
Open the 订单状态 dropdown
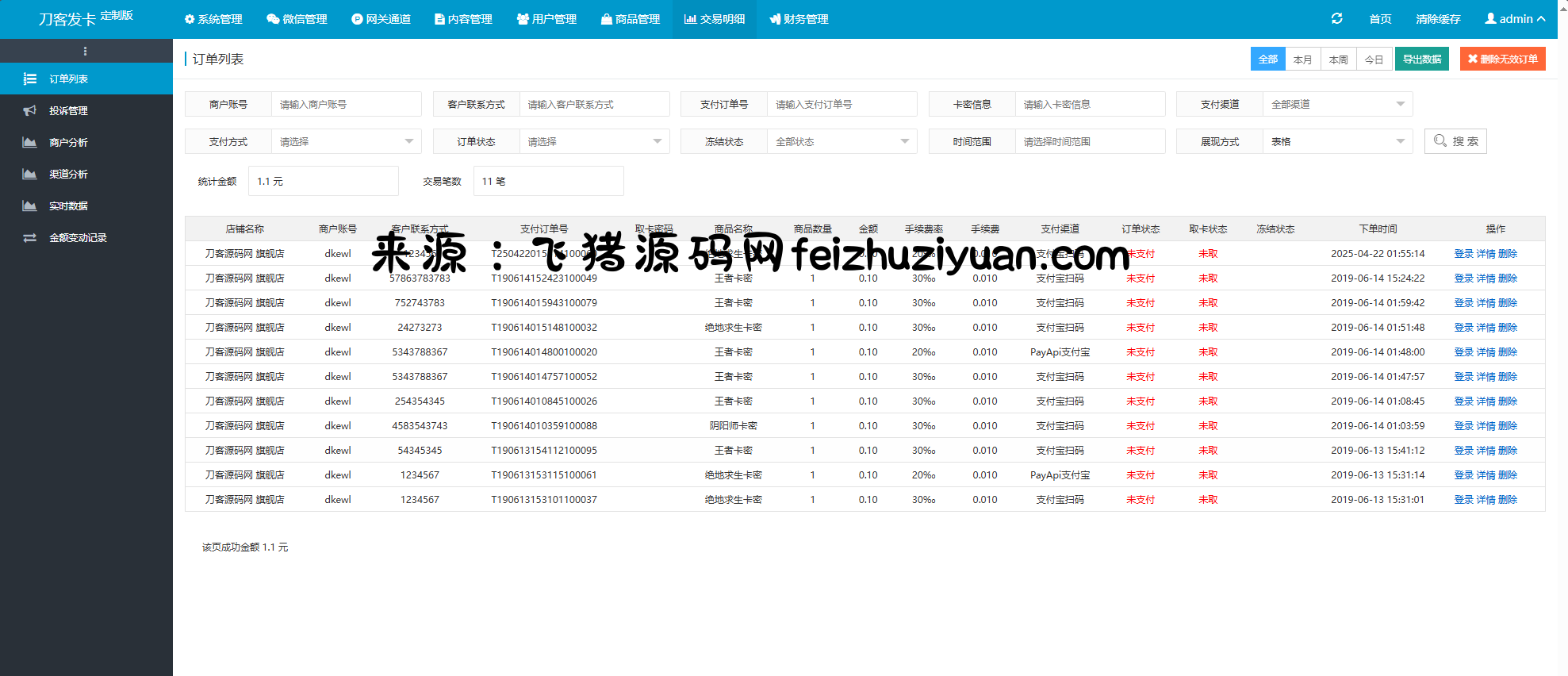[x=594, y=141]
